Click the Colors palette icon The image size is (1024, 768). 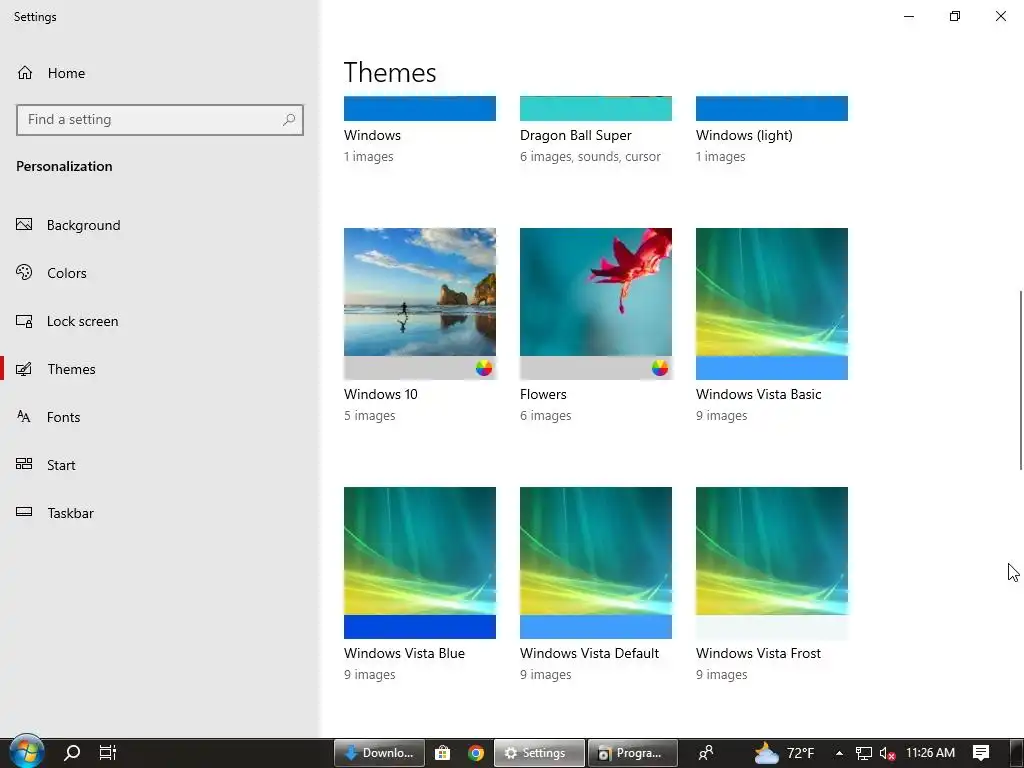24,272
